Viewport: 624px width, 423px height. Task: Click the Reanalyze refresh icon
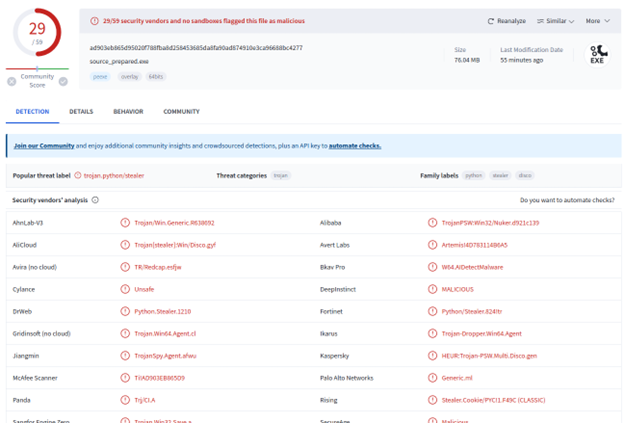click(x=491, y=21)
